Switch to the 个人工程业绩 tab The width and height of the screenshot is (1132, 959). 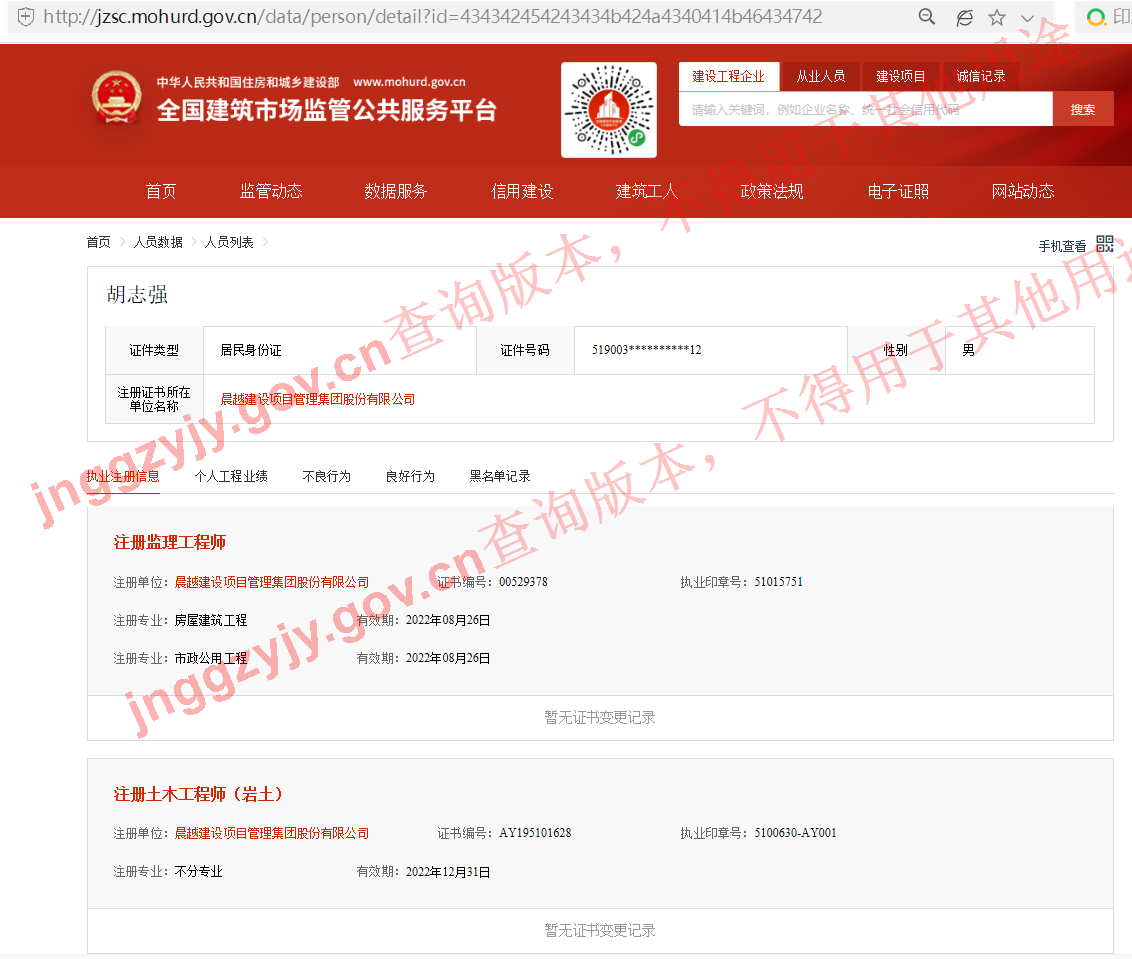(x=230, y=476)
